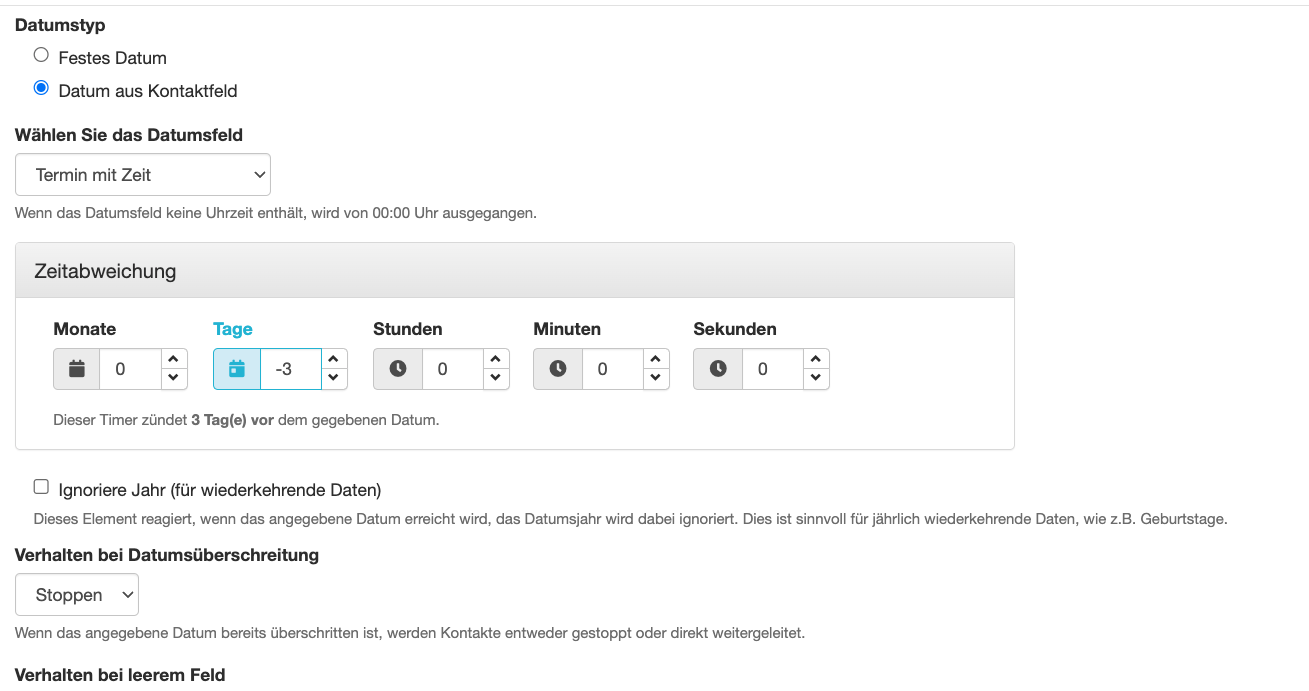Click the Monate column label

[x=84, y=328]
